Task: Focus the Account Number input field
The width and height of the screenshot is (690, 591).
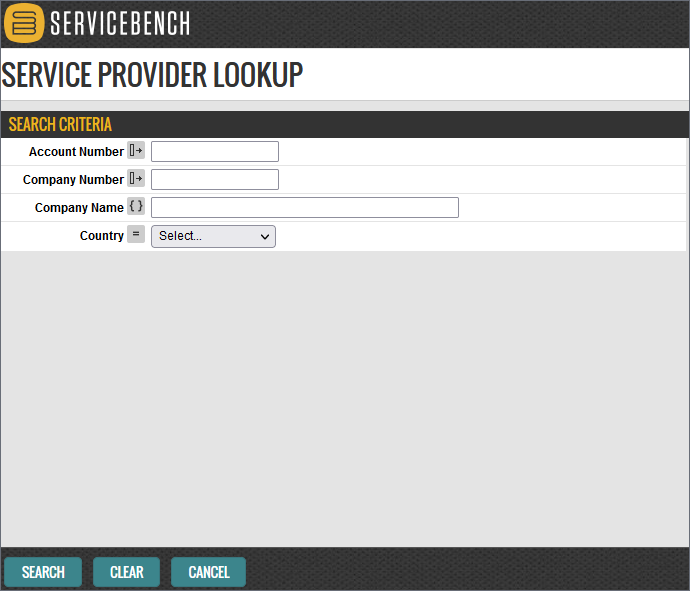Action: coord(215,151)
